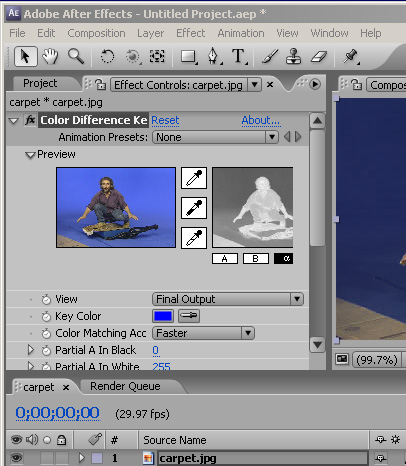
Task: Show matte B in preview
Action: coord(256,259)
